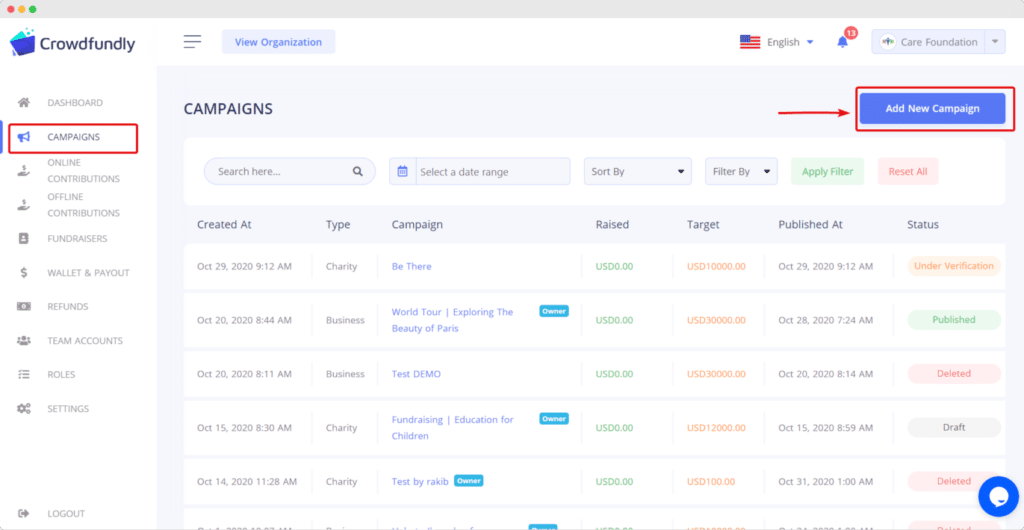Click the Wallet & Payout dollar icon
This screenshot has height=530, width=1024.
24,273
